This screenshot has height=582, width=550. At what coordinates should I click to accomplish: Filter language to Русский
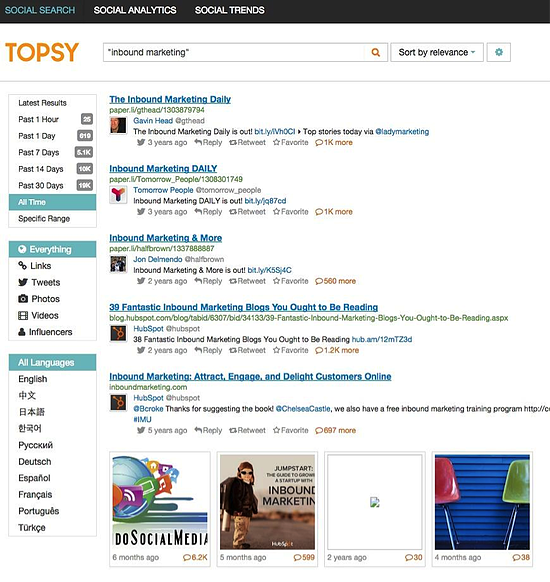(36, 445)
